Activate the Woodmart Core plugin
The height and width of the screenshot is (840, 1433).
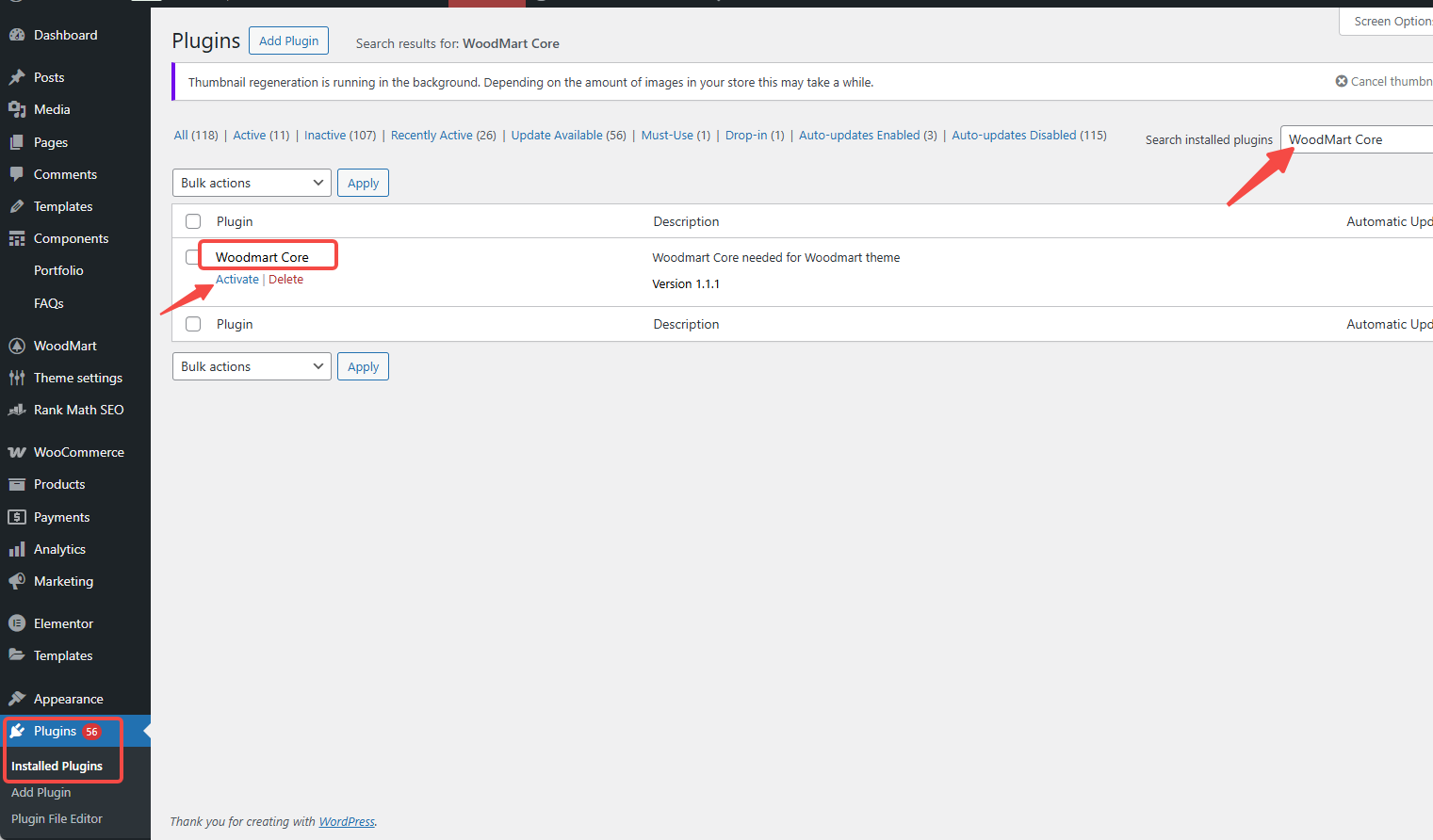coord(237,279)
